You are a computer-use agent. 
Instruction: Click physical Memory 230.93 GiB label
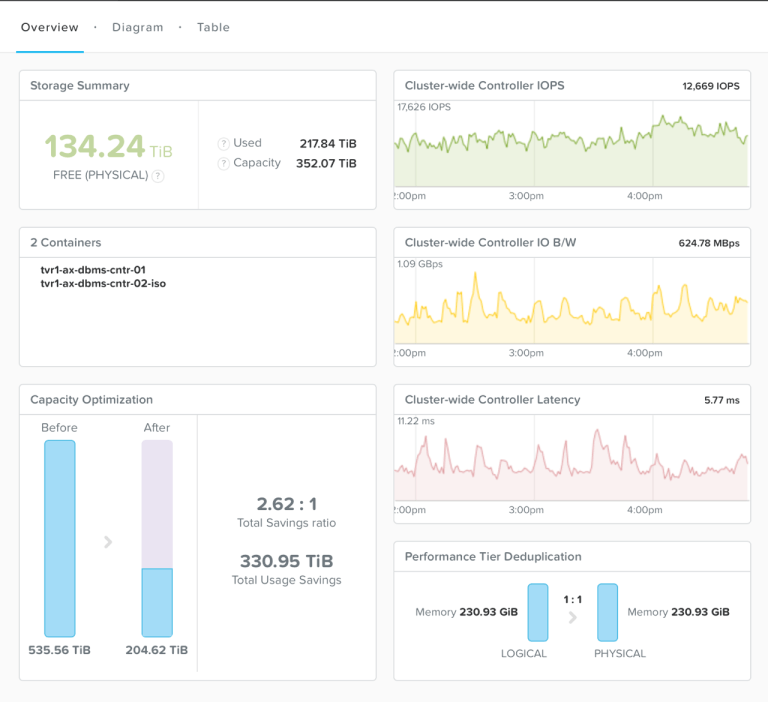(678, 612)
